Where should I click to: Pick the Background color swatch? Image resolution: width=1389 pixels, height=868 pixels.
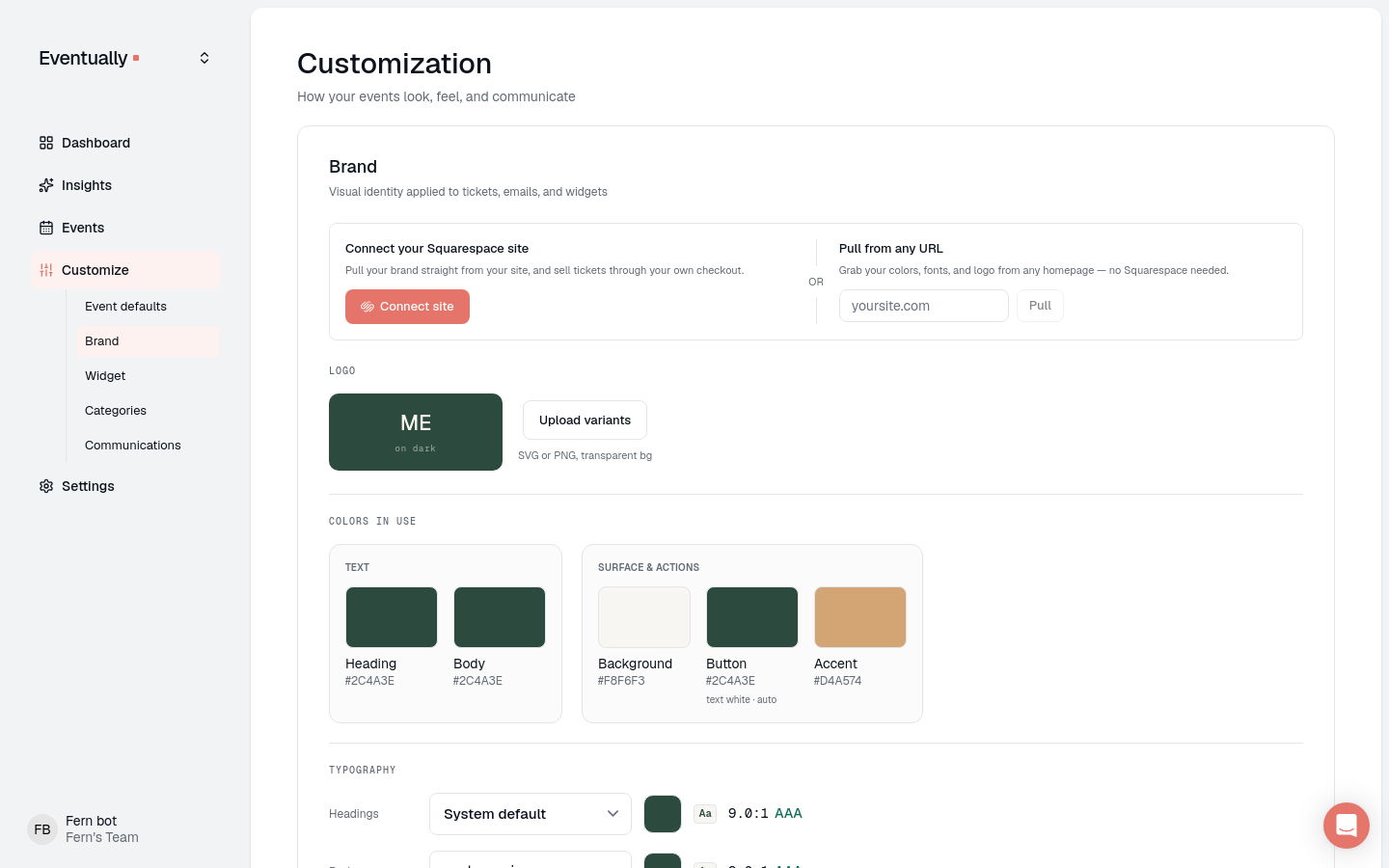coord(644,617)
